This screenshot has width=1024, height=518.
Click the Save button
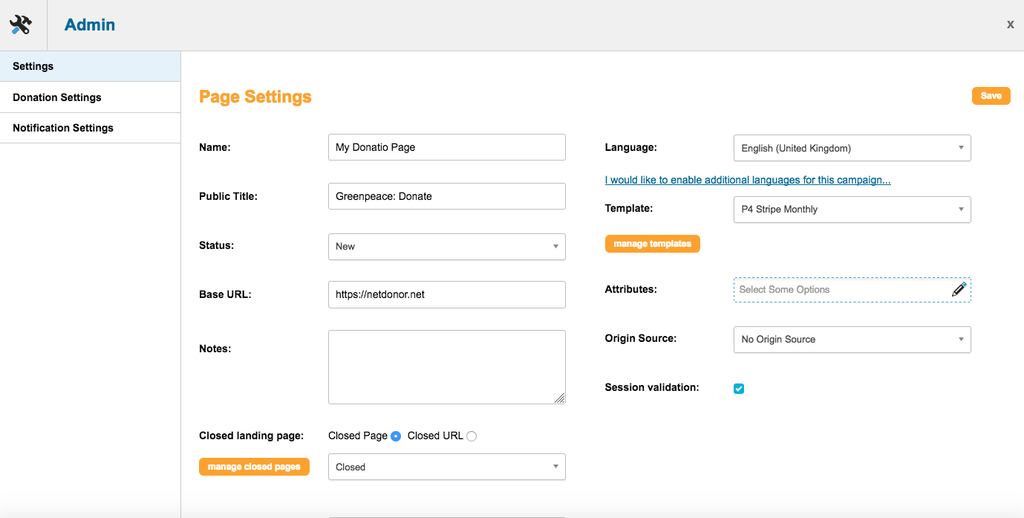coord(991,96)
